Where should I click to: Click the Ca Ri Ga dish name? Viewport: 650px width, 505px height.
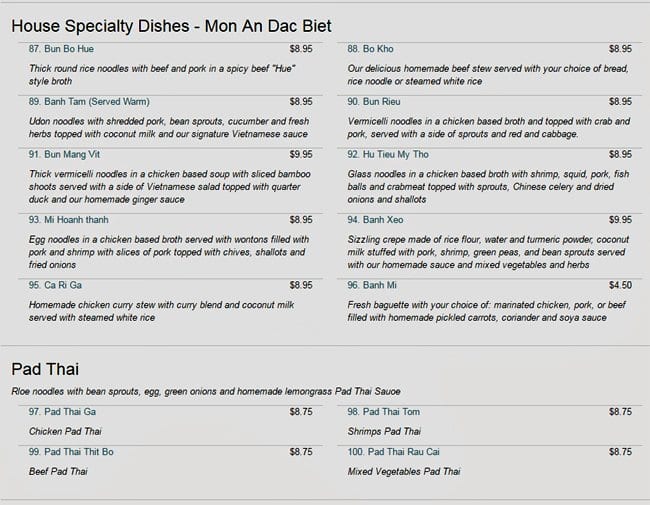pyautogui.click(x=69, y=285)
